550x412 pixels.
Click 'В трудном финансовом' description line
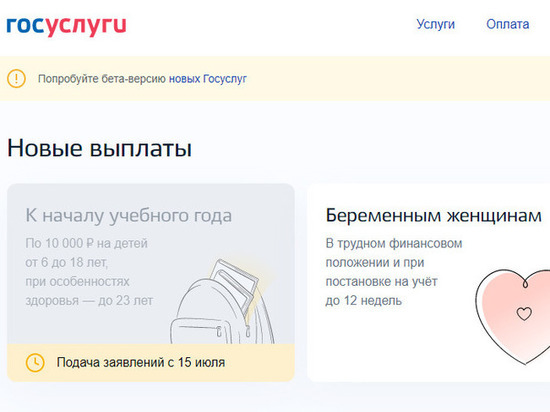point(394,243)
